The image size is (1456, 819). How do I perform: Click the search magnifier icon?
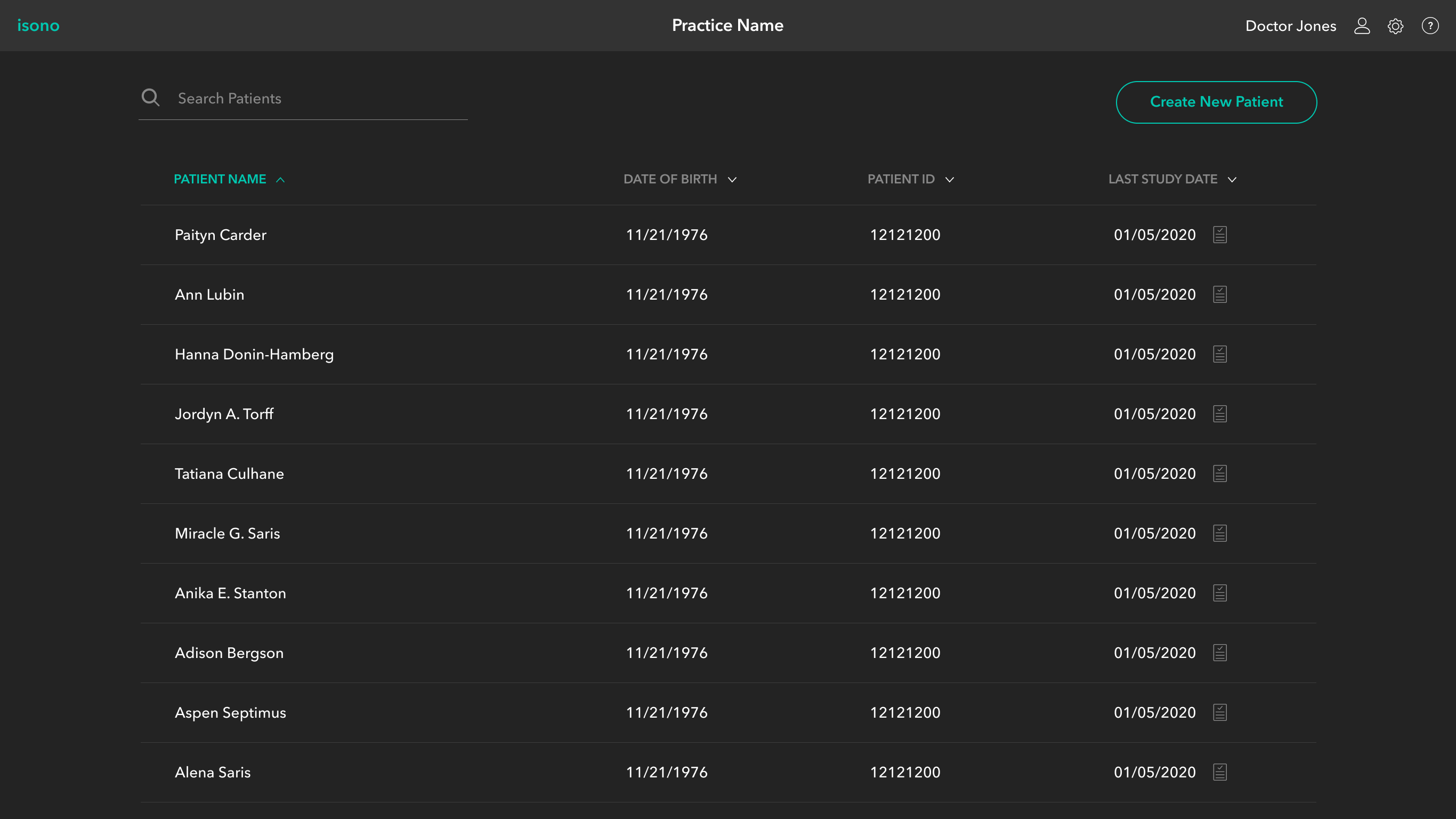pos(150,98)
